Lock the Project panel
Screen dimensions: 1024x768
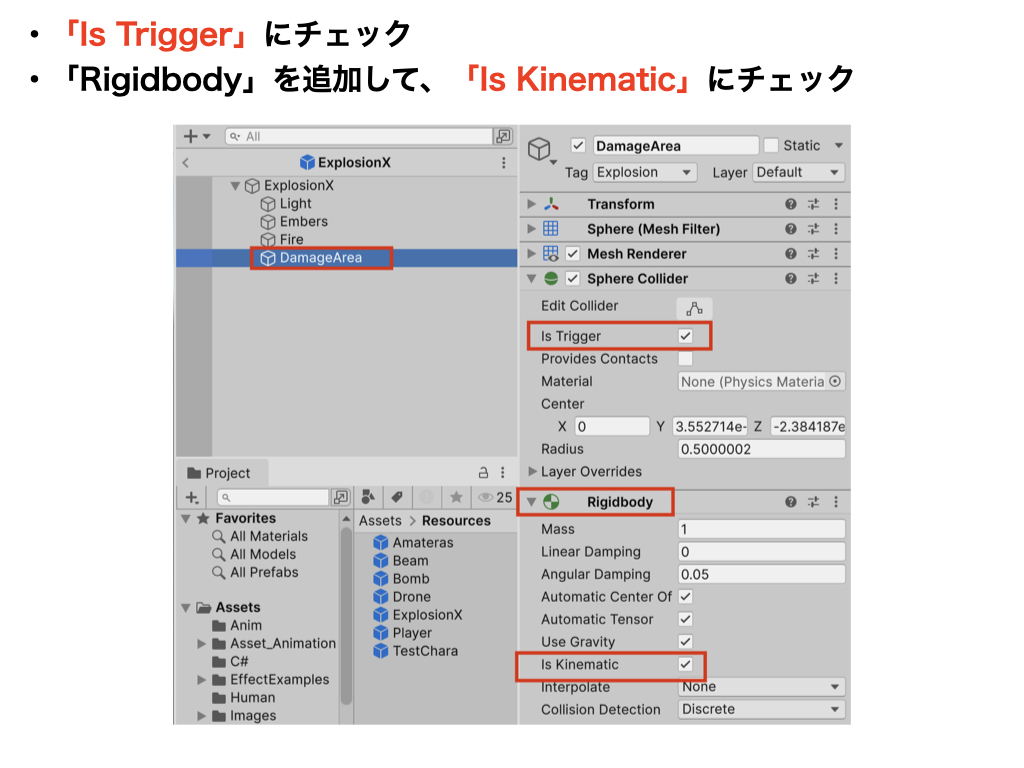[483, 472]
